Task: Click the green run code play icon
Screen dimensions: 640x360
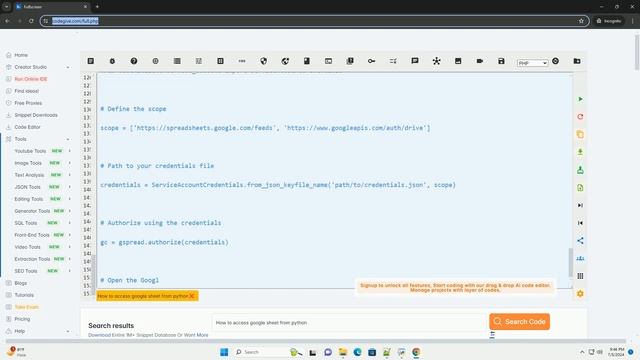Action: 580,99
